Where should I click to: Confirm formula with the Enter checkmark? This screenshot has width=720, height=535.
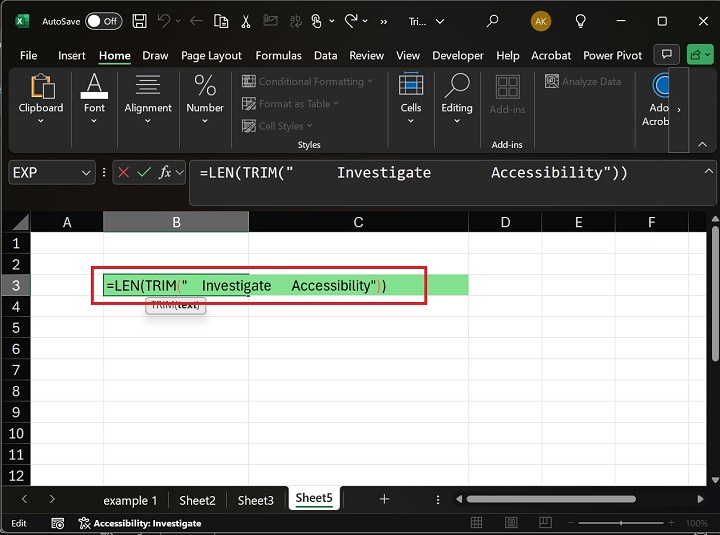145,173
